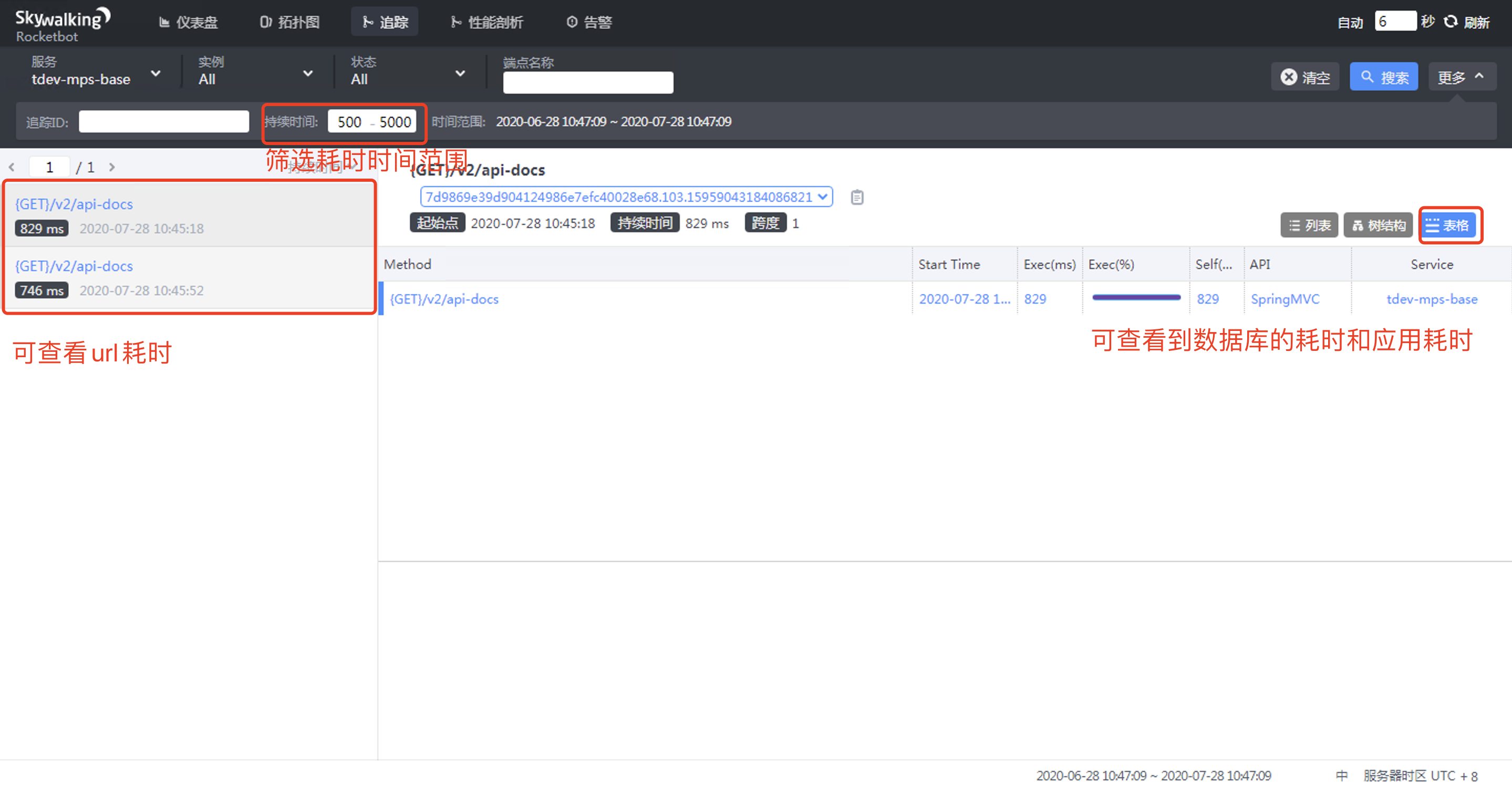1512x789 pixels.
Task: Open the 仪表盘 dashboard tab
Action: (x=189, y=22)
